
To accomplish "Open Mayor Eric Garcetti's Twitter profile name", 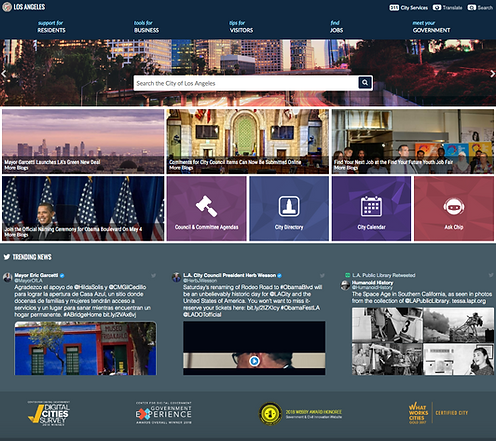I will [36, 275].
